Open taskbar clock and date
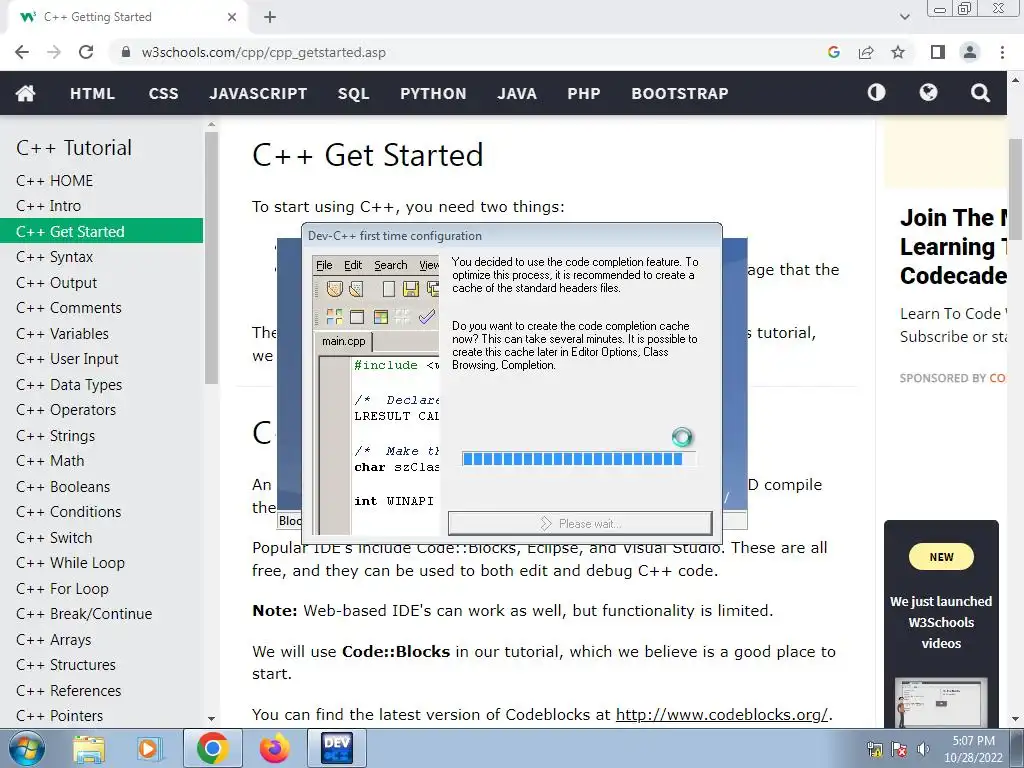 (x=973, y=749)
